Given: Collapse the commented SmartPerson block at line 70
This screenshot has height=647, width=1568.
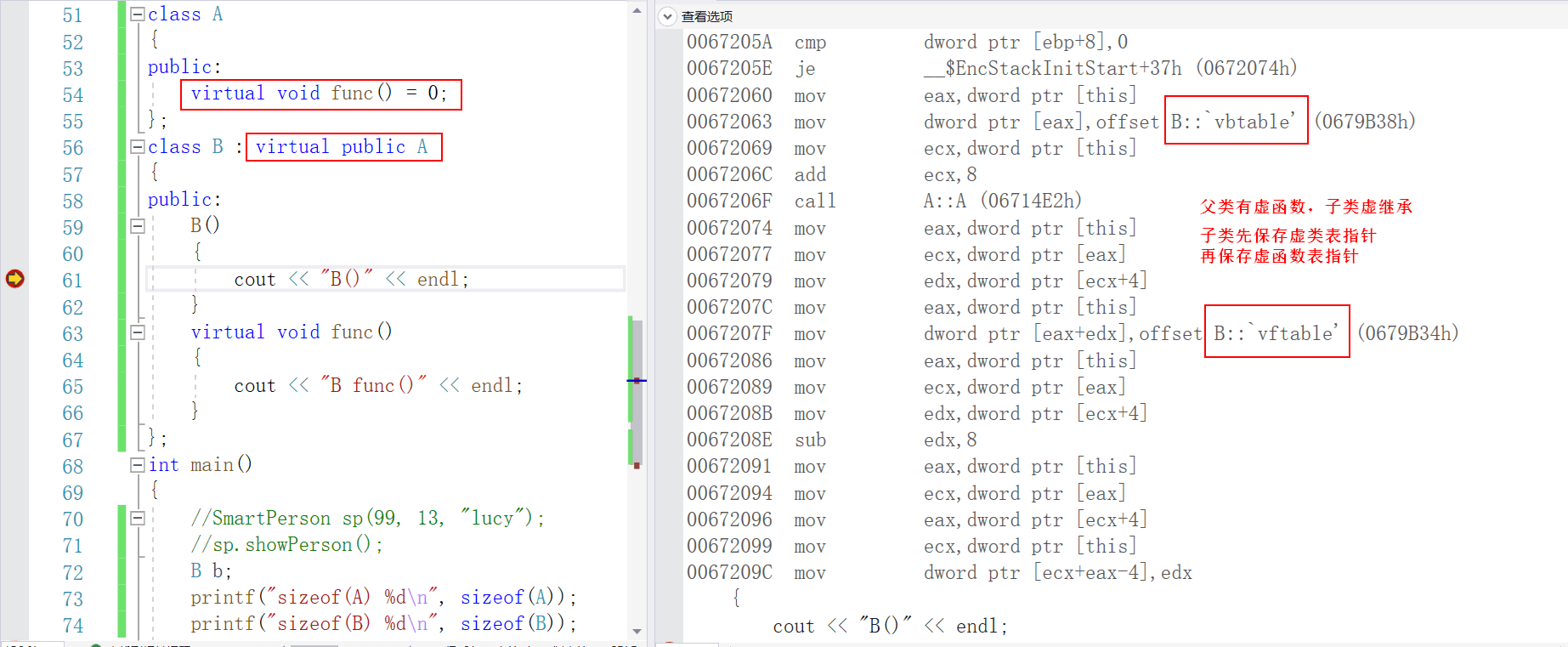Looking at the screenshot, I should tap(137, 518).
